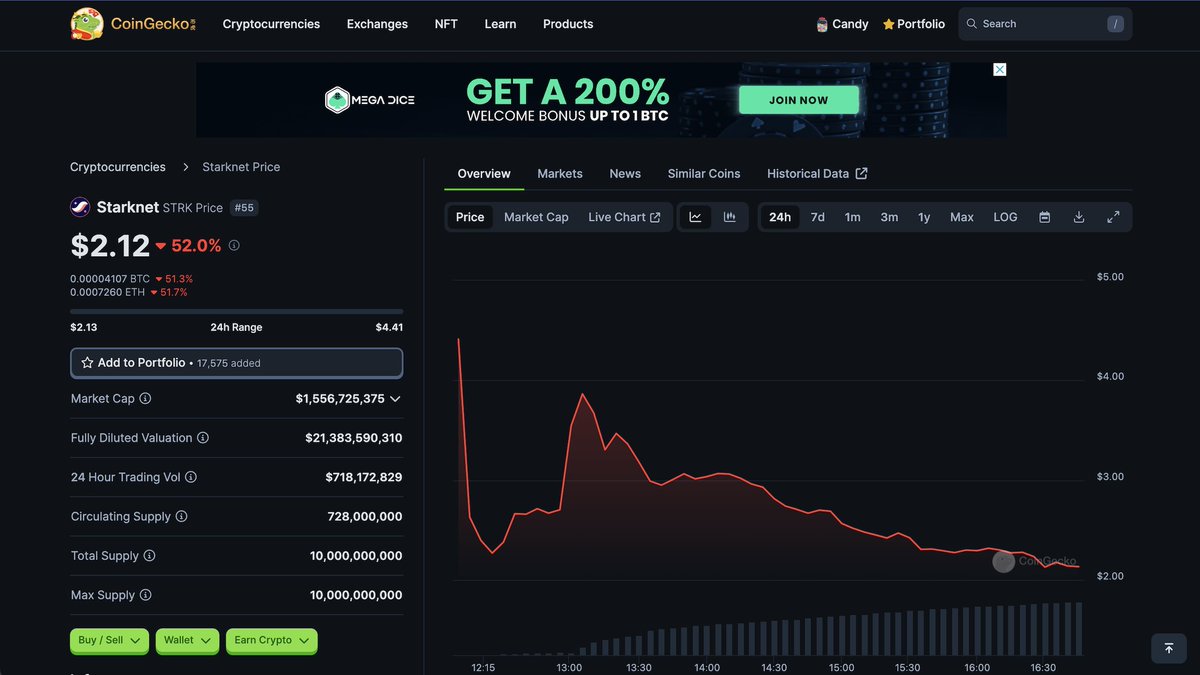1200x675 pixels.
Task: Open the Candy rewards icon
Action: click(822, 24)
